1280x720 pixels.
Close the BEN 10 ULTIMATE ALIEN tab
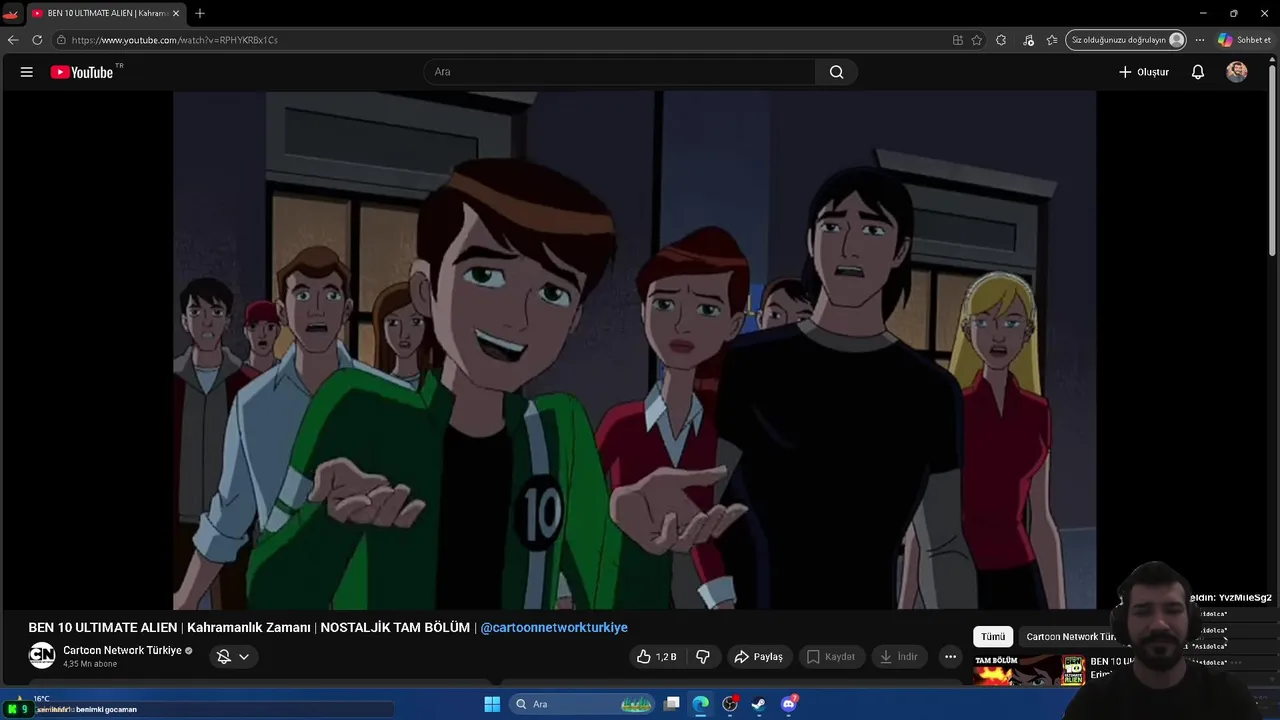point(176,13)
